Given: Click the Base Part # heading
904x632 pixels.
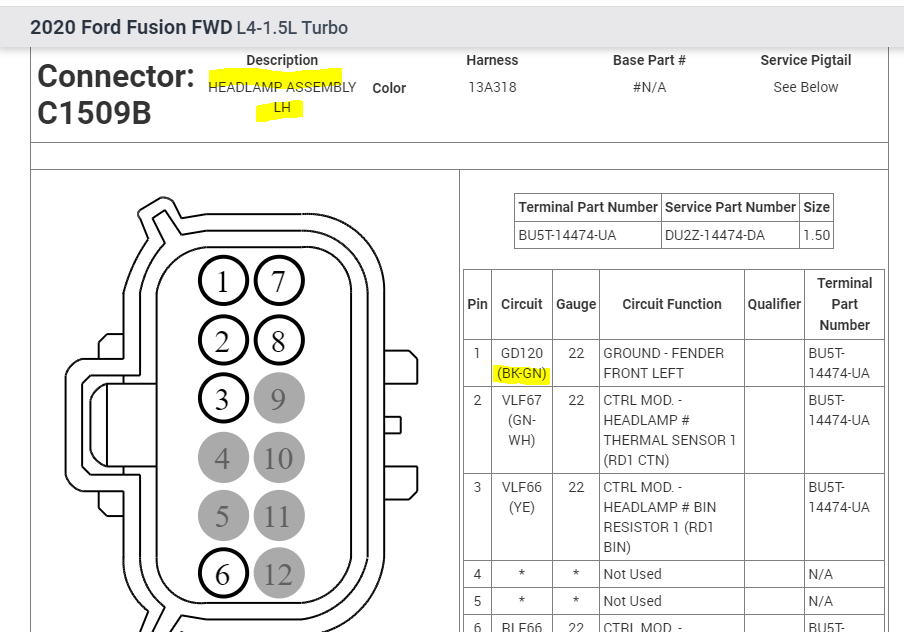Looking at the screenshot, I should pyautogui.click(x=649, y=60).
